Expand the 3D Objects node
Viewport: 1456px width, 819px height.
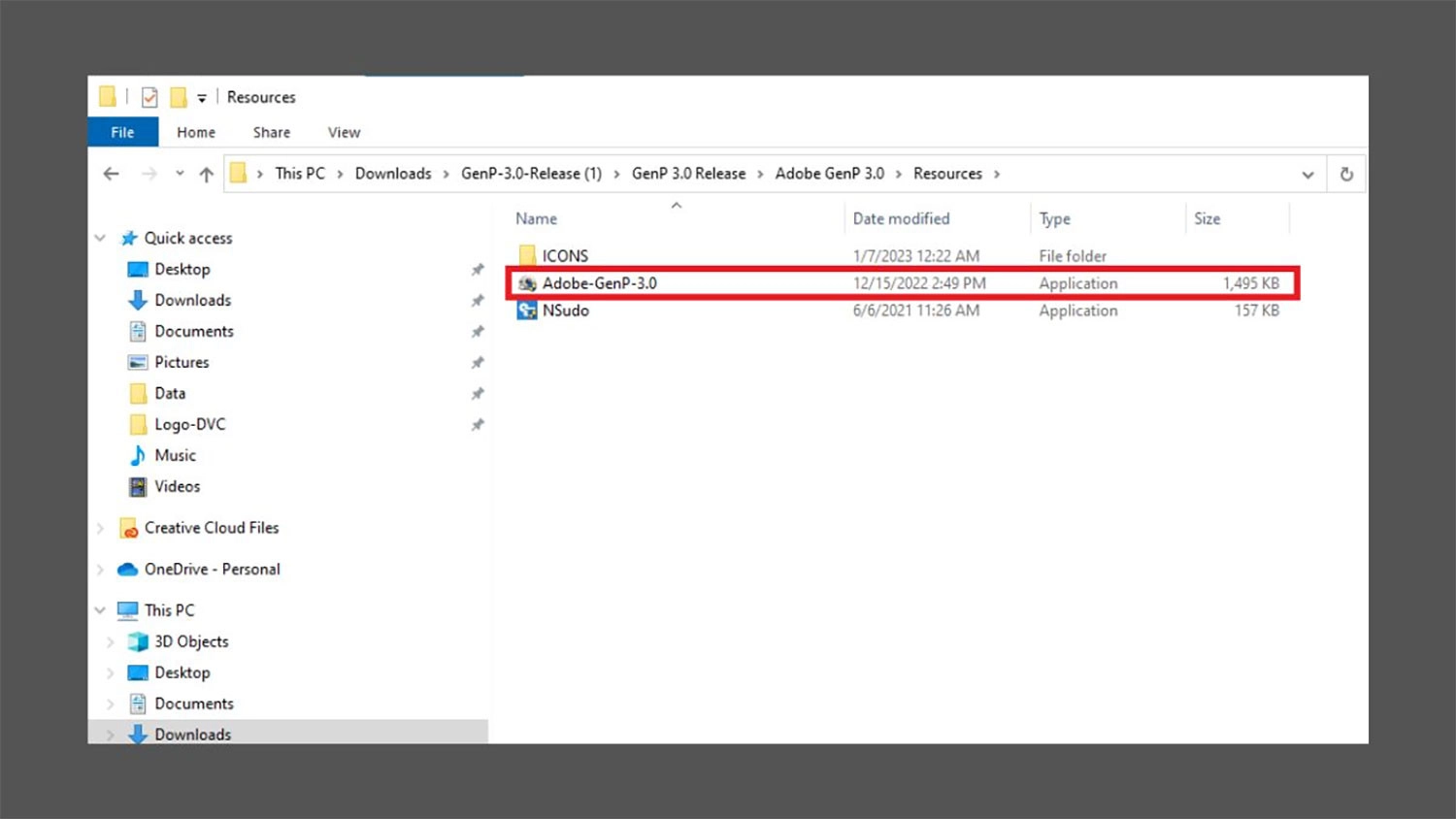click(x=110, y=641)
